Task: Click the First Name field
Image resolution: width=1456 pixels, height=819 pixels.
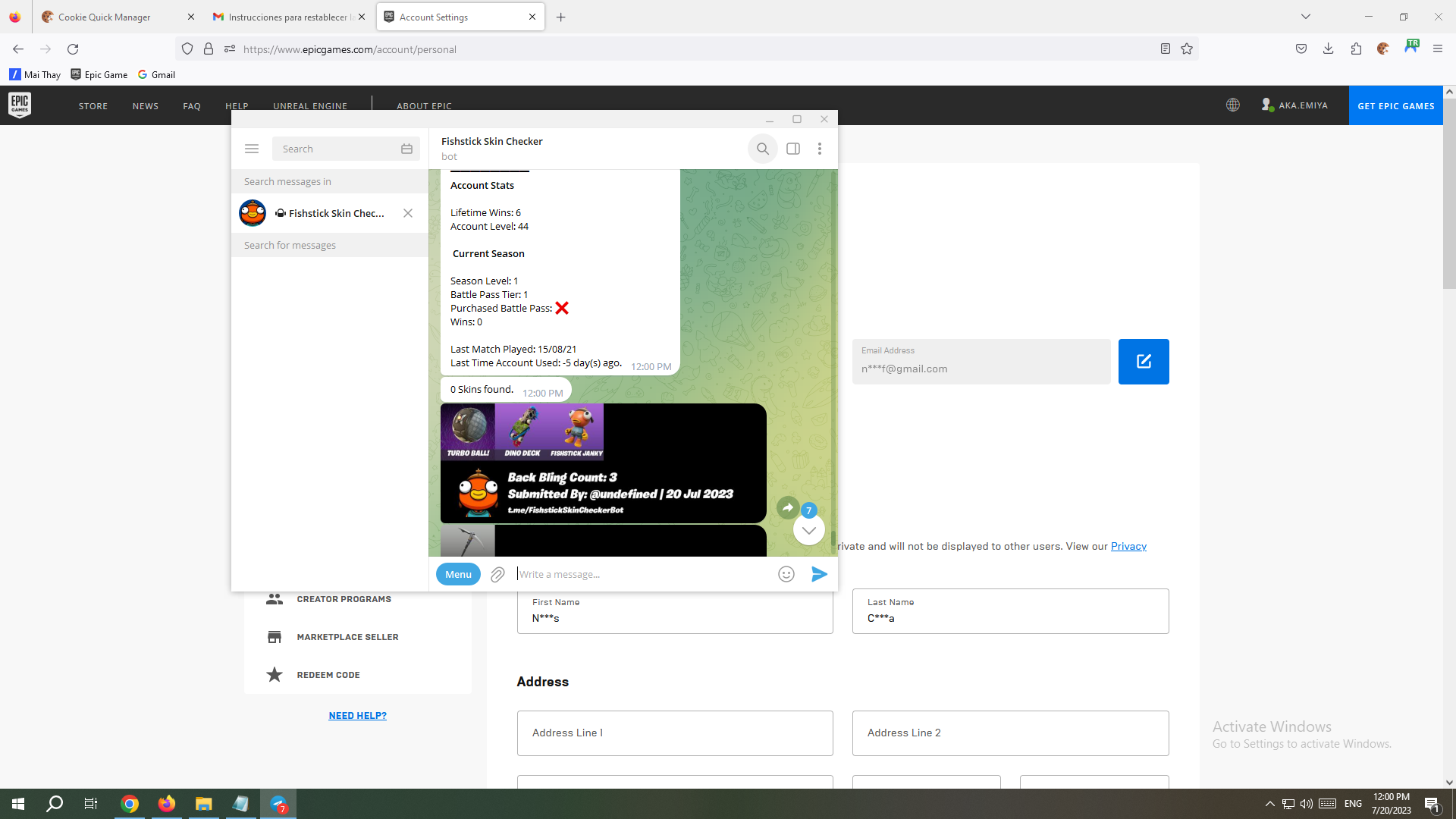Action: click(675, 611)
